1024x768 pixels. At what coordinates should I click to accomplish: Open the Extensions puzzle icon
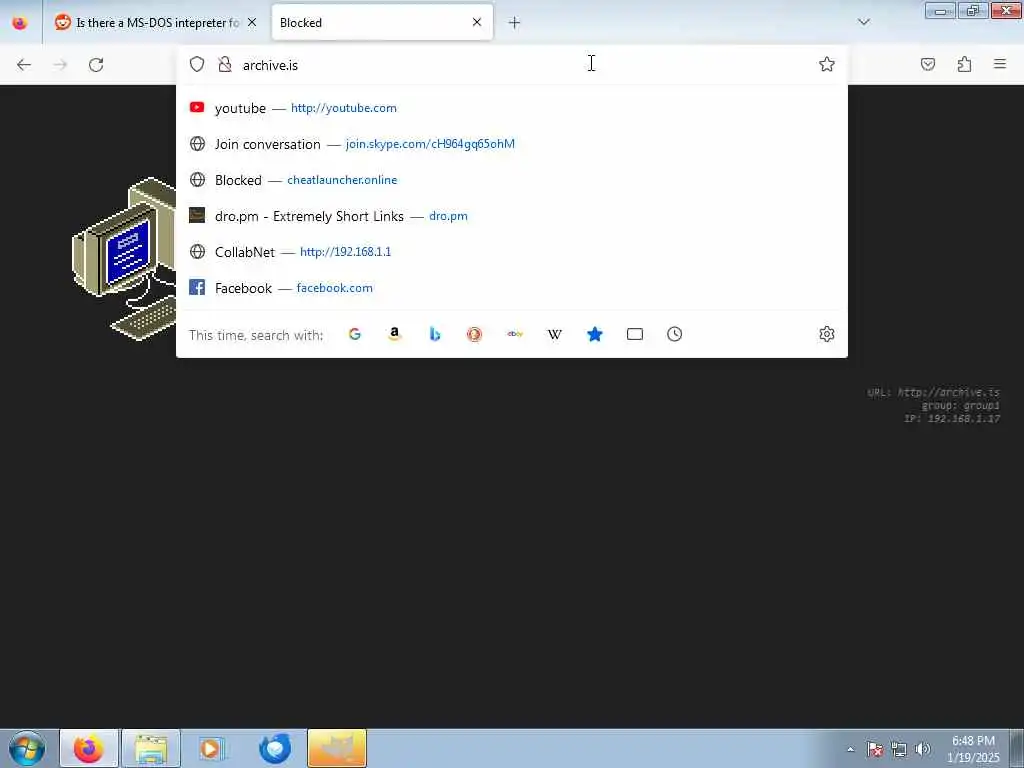point(965,64)
